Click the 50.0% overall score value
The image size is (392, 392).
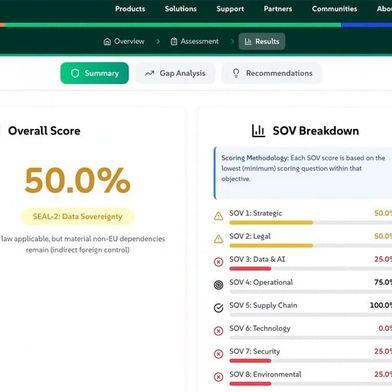pos(77,180)
